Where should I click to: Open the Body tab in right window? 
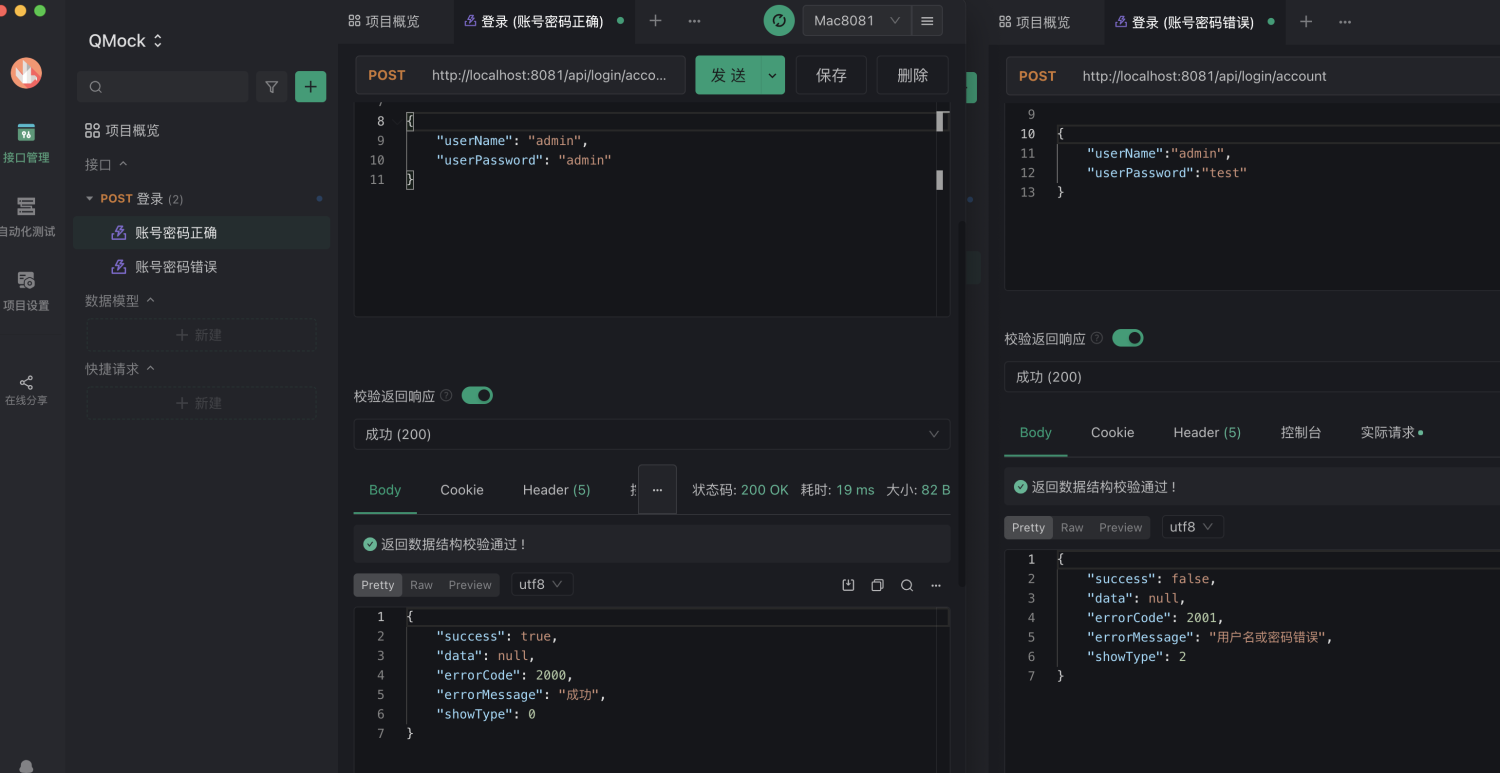[x=1035, y=433]
